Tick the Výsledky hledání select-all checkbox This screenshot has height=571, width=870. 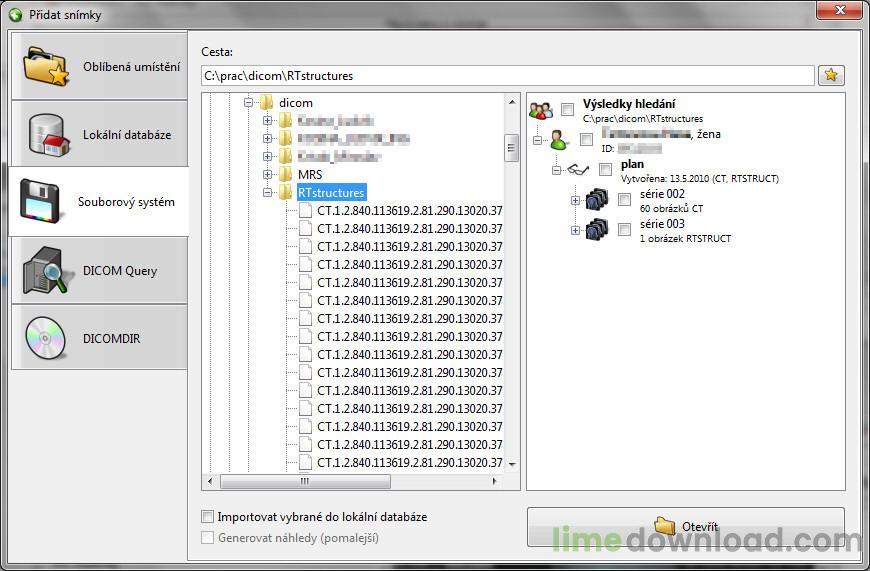click(567, 109)
